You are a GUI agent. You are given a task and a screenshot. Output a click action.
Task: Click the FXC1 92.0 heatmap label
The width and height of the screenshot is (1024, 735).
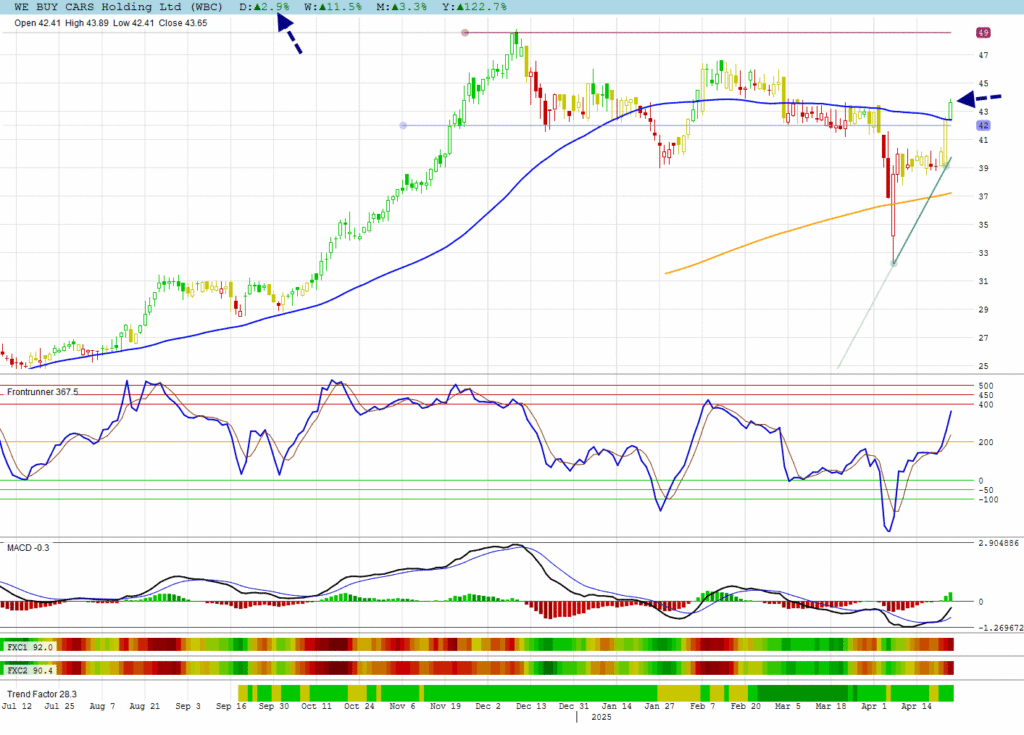point(29,647)
